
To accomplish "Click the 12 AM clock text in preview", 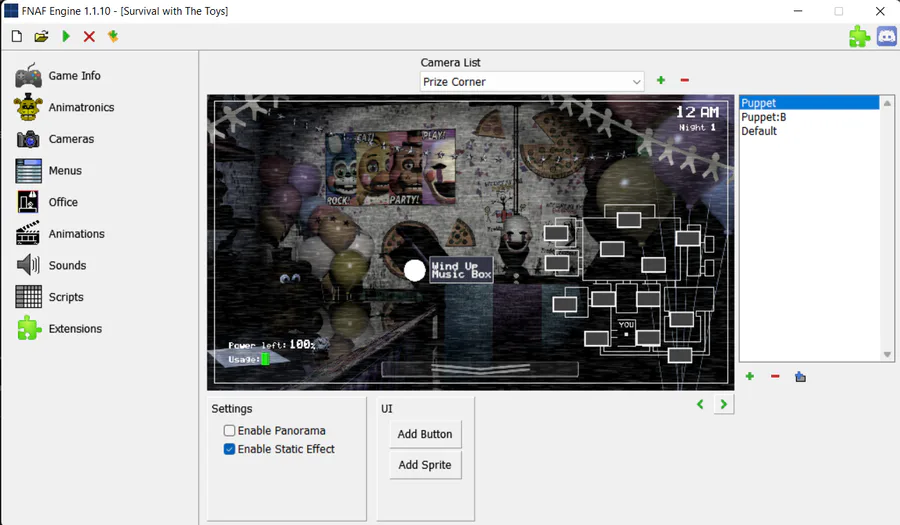I will tap(697, 112).
